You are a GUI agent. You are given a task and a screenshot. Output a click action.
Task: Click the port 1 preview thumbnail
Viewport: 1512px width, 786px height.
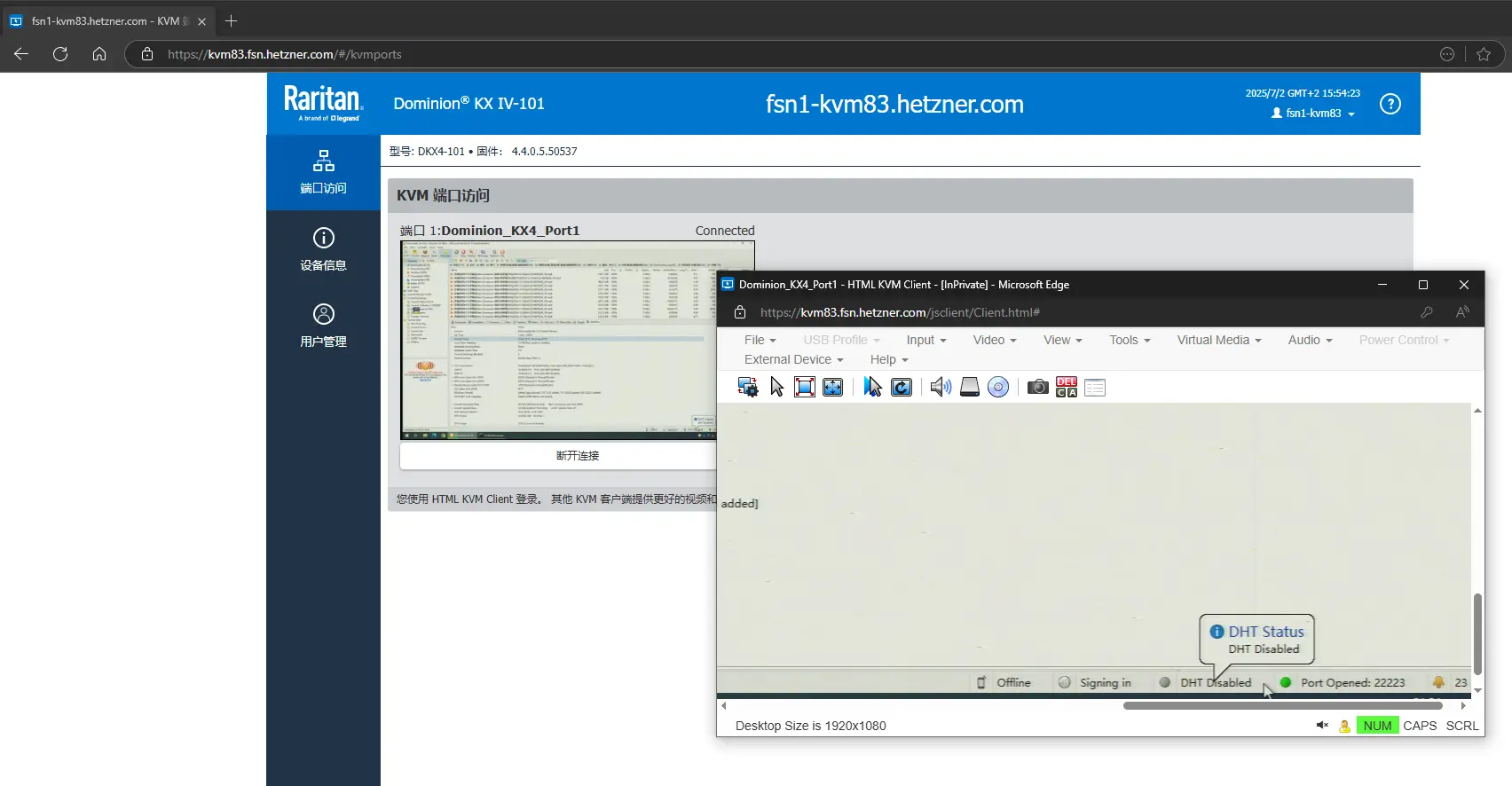[578, 341]
